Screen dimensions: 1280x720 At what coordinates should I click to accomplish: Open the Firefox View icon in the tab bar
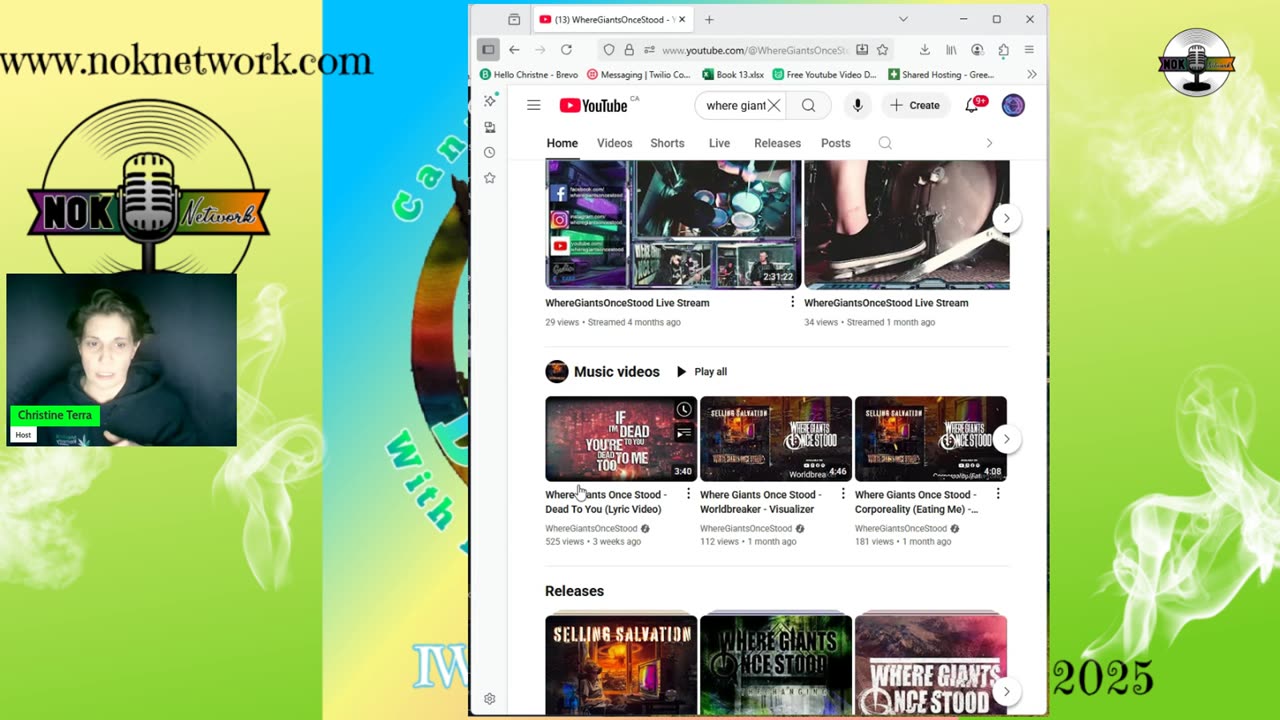pos(514,19)
